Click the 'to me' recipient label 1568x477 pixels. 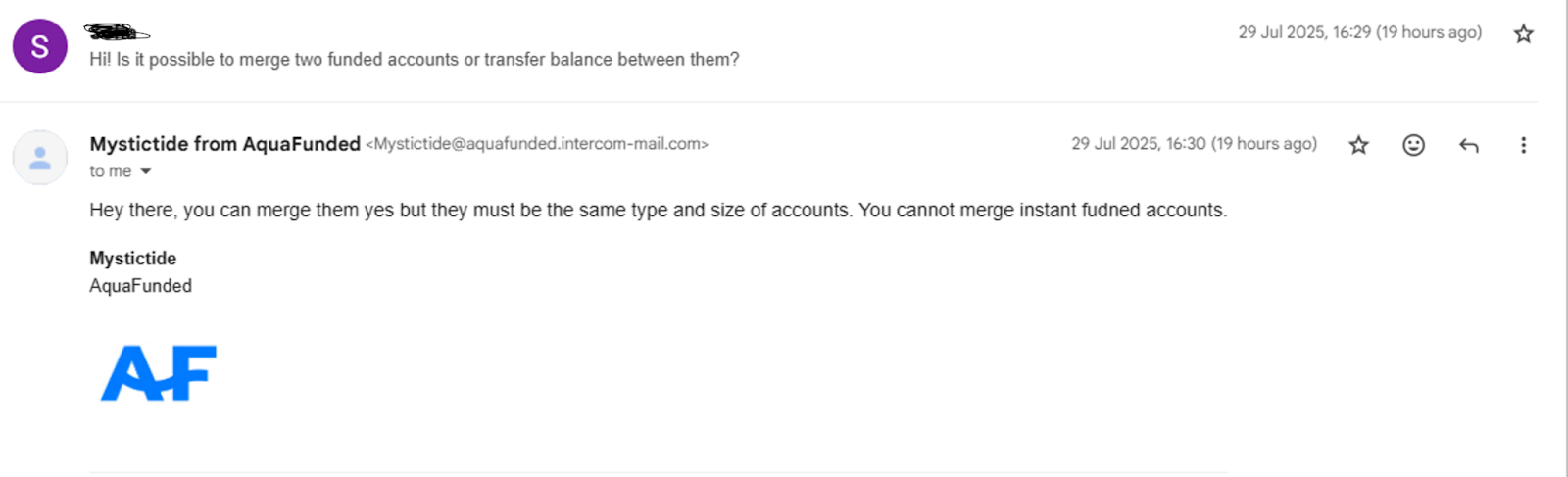coord(111,171)
